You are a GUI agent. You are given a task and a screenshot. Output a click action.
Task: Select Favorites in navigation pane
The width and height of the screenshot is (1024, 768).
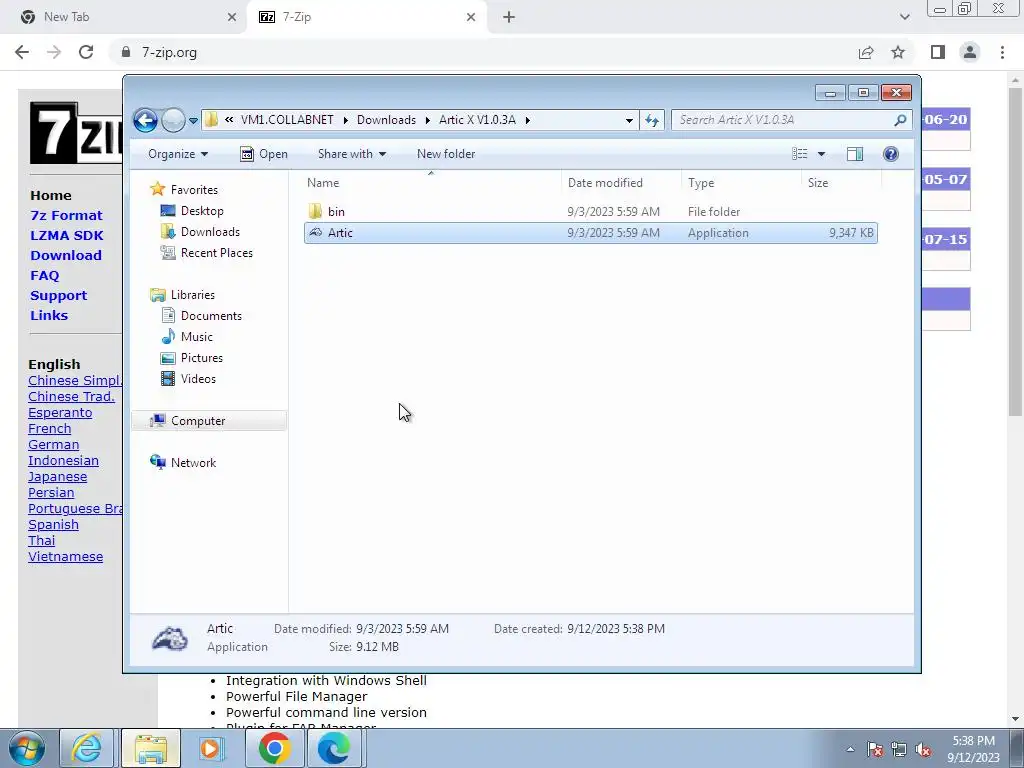(194, 190)
